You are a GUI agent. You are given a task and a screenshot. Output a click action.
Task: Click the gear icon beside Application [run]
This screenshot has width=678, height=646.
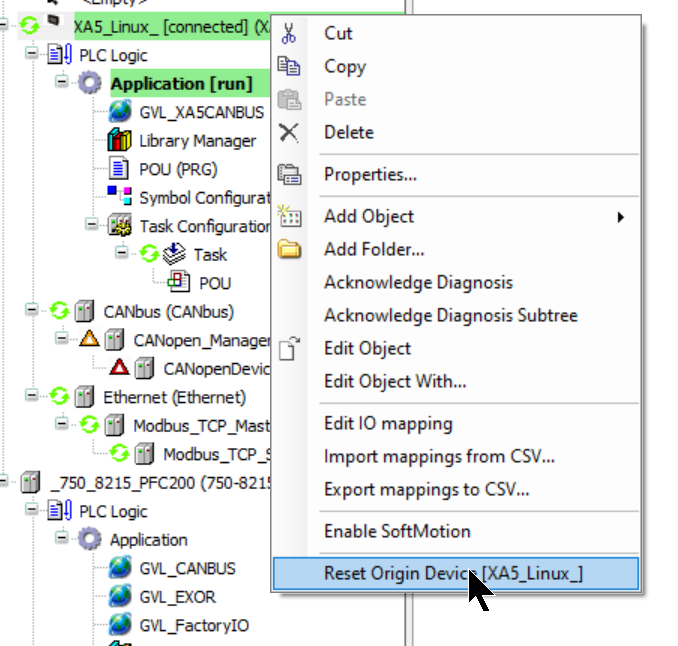click(90, 83)
